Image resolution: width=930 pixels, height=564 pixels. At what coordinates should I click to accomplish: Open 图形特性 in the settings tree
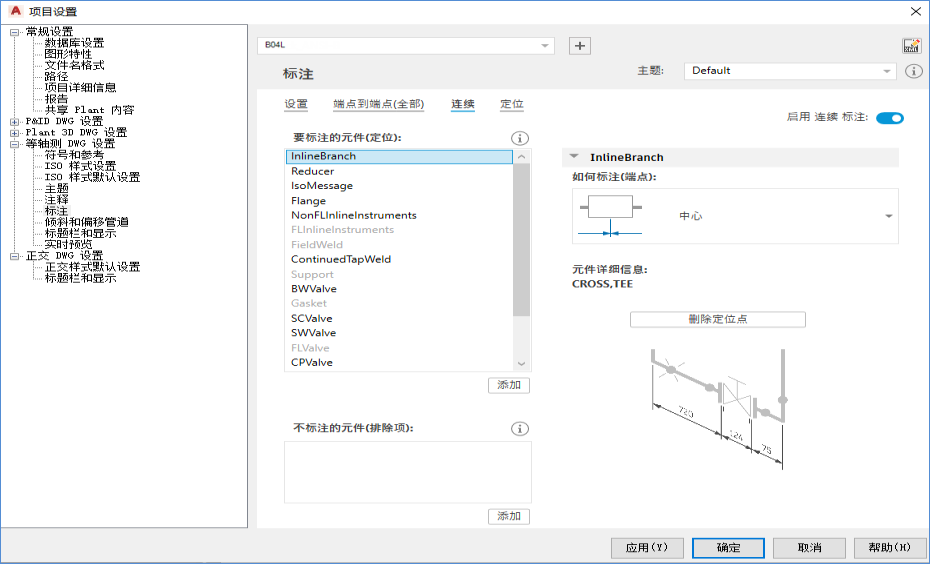coord(68,54)
